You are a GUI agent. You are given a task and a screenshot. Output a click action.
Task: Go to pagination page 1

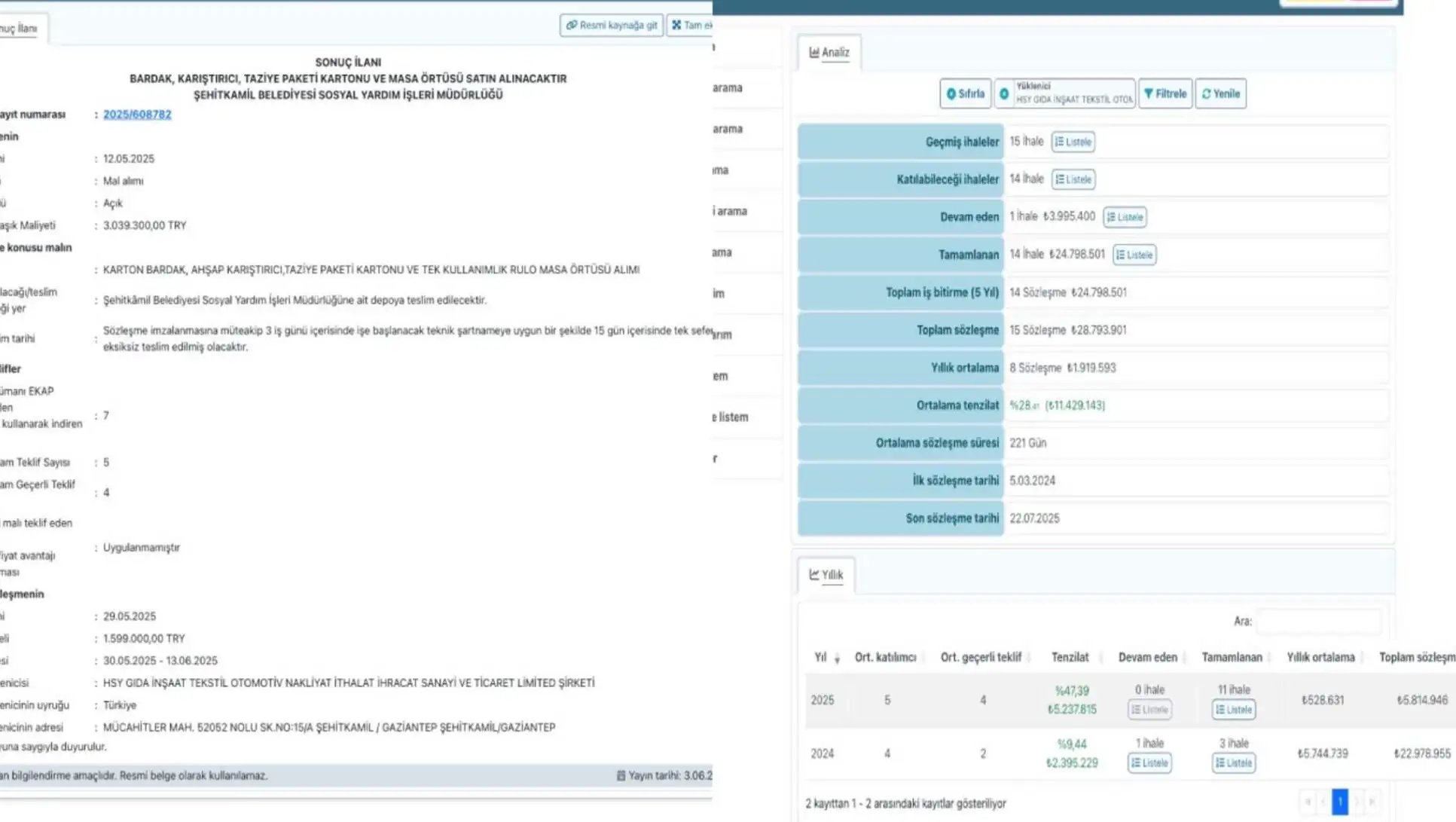pos(1339,802)
